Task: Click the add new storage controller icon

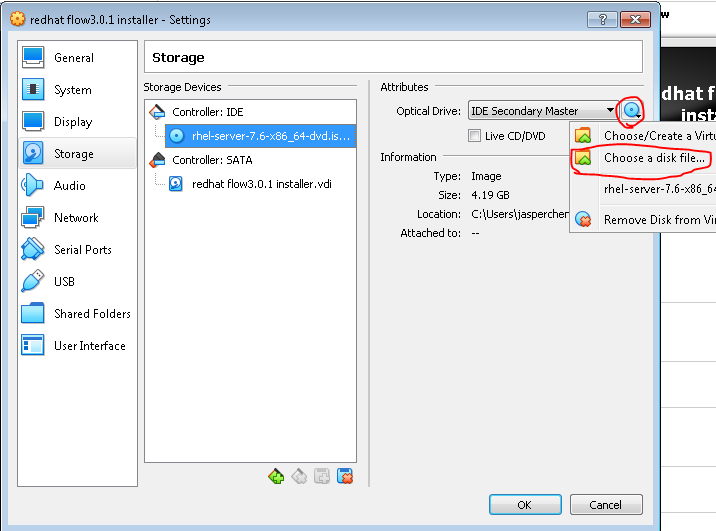Action: click(x=276, y=476)
